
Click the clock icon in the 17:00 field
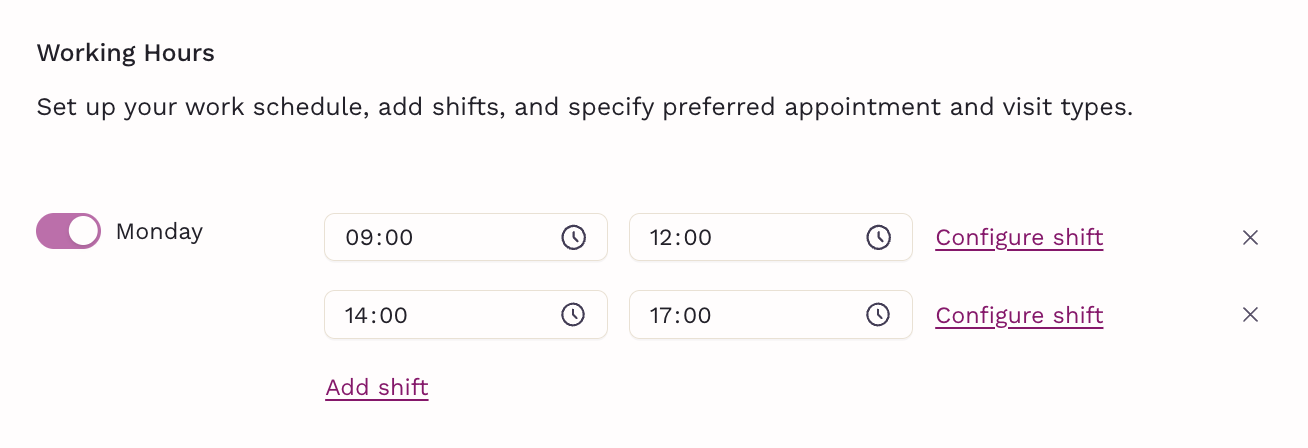[878, 315]
